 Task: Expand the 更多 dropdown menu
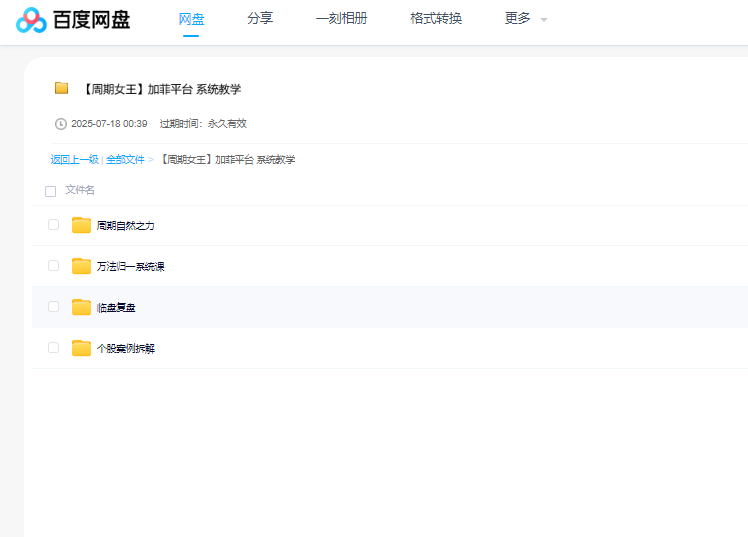tap(526, 19)
